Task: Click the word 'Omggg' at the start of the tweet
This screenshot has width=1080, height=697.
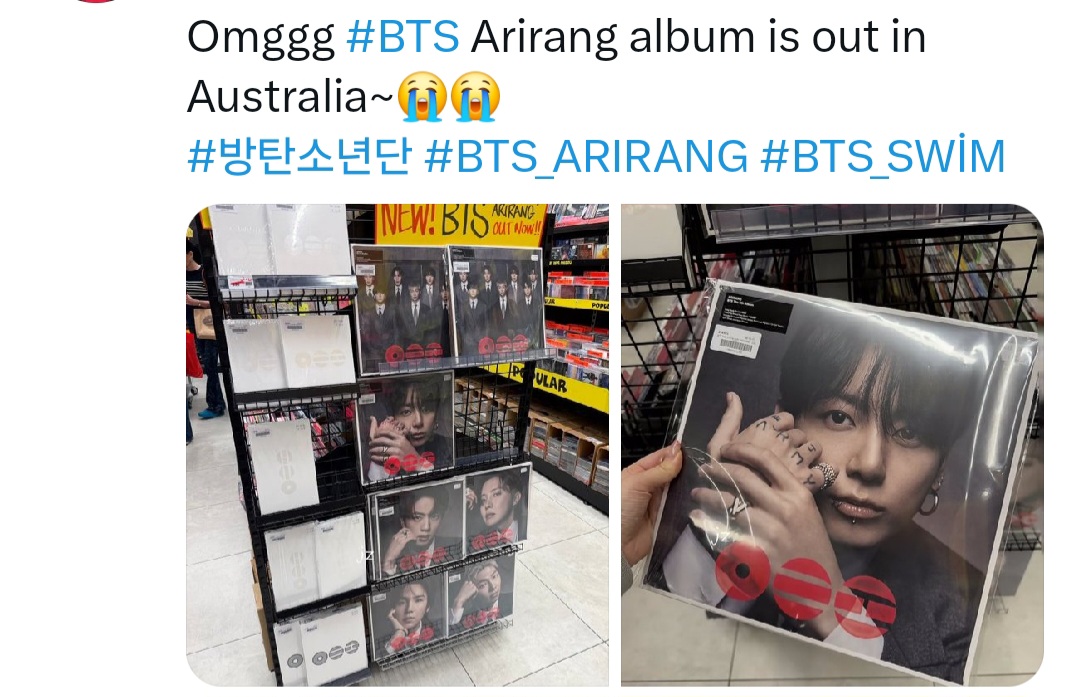Action: coord(260,37)
